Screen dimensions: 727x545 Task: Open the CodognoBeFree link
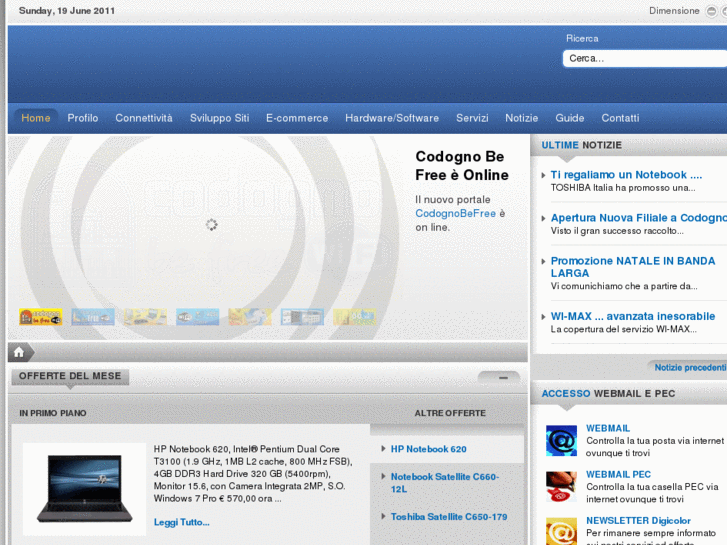point(455,213)
